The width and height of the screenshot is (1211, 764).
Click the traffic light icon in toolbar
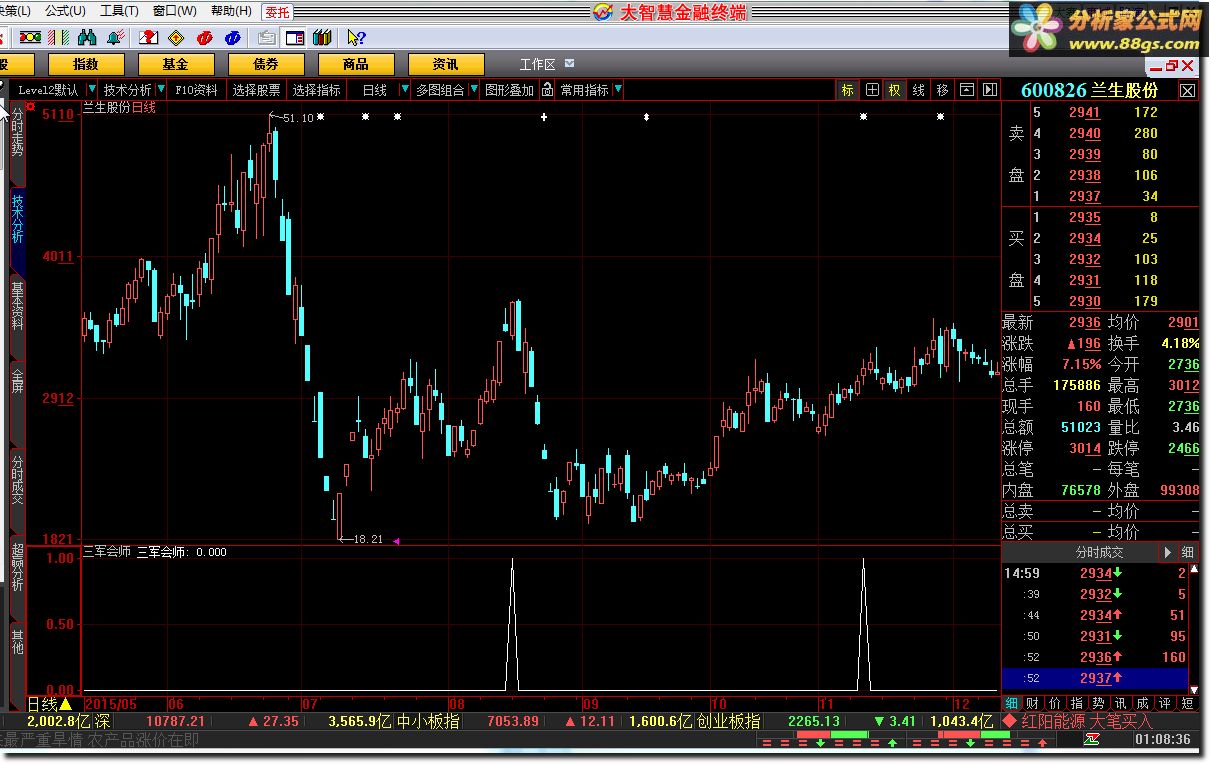coord(29,38)
